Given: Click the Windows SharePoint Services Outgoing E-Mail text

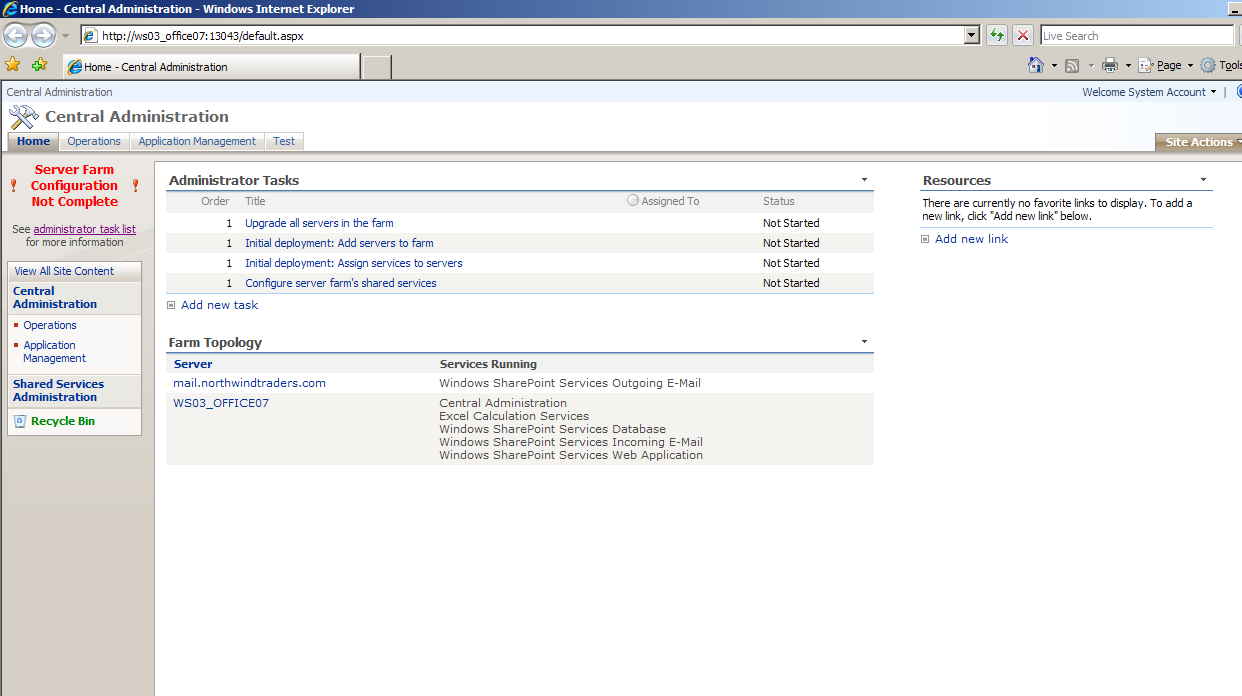Looking at the screenshot, I should [x=570, y=383].
